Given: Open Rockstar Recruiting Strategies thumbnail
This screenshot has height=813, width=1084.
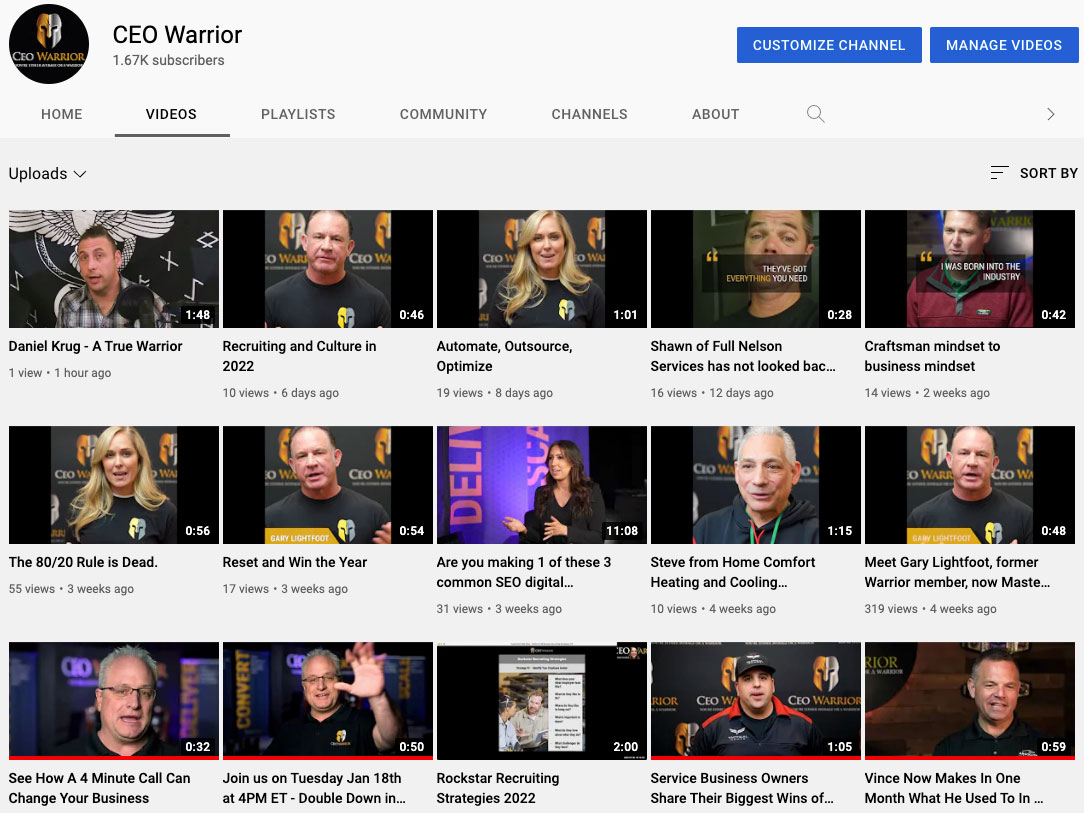Looking at the screenshot, I should [x=541, y=700].
